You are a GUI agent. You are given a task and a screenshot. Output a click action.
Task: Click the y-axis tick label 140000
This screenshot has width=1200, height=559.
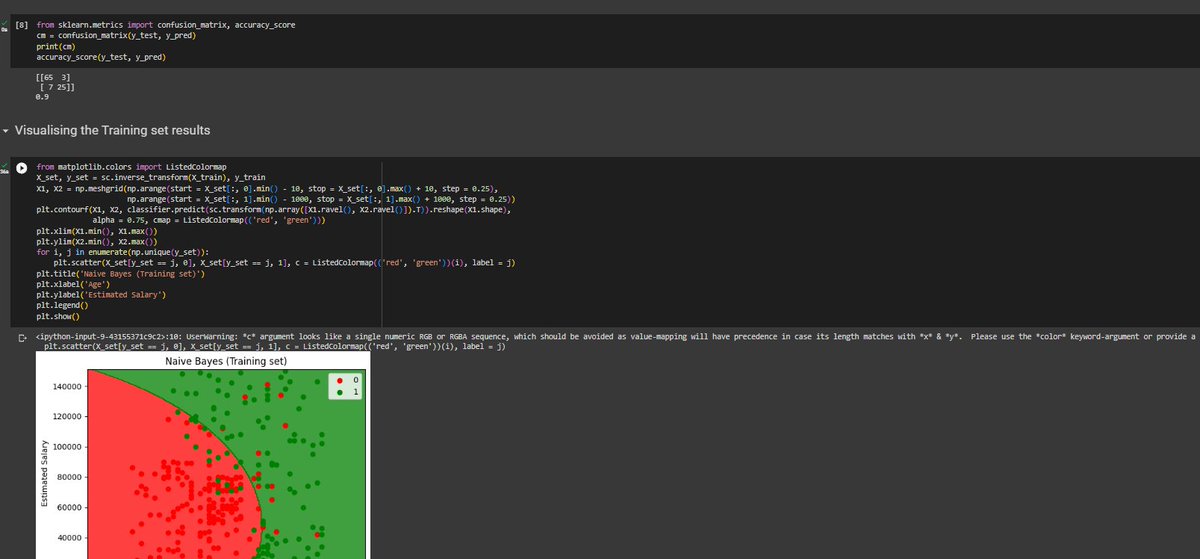(x=69, y=387)
